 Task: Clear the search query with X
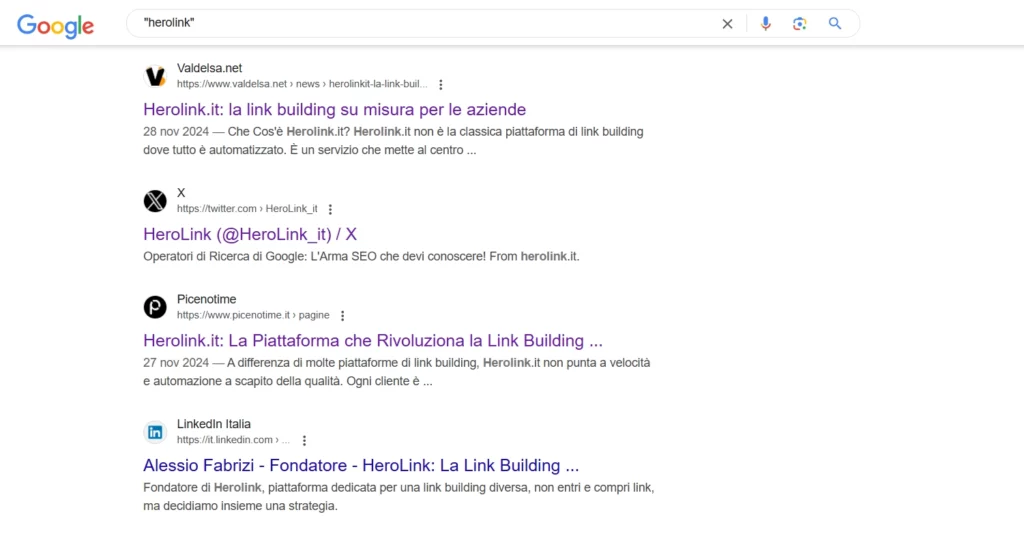[727, 24]
